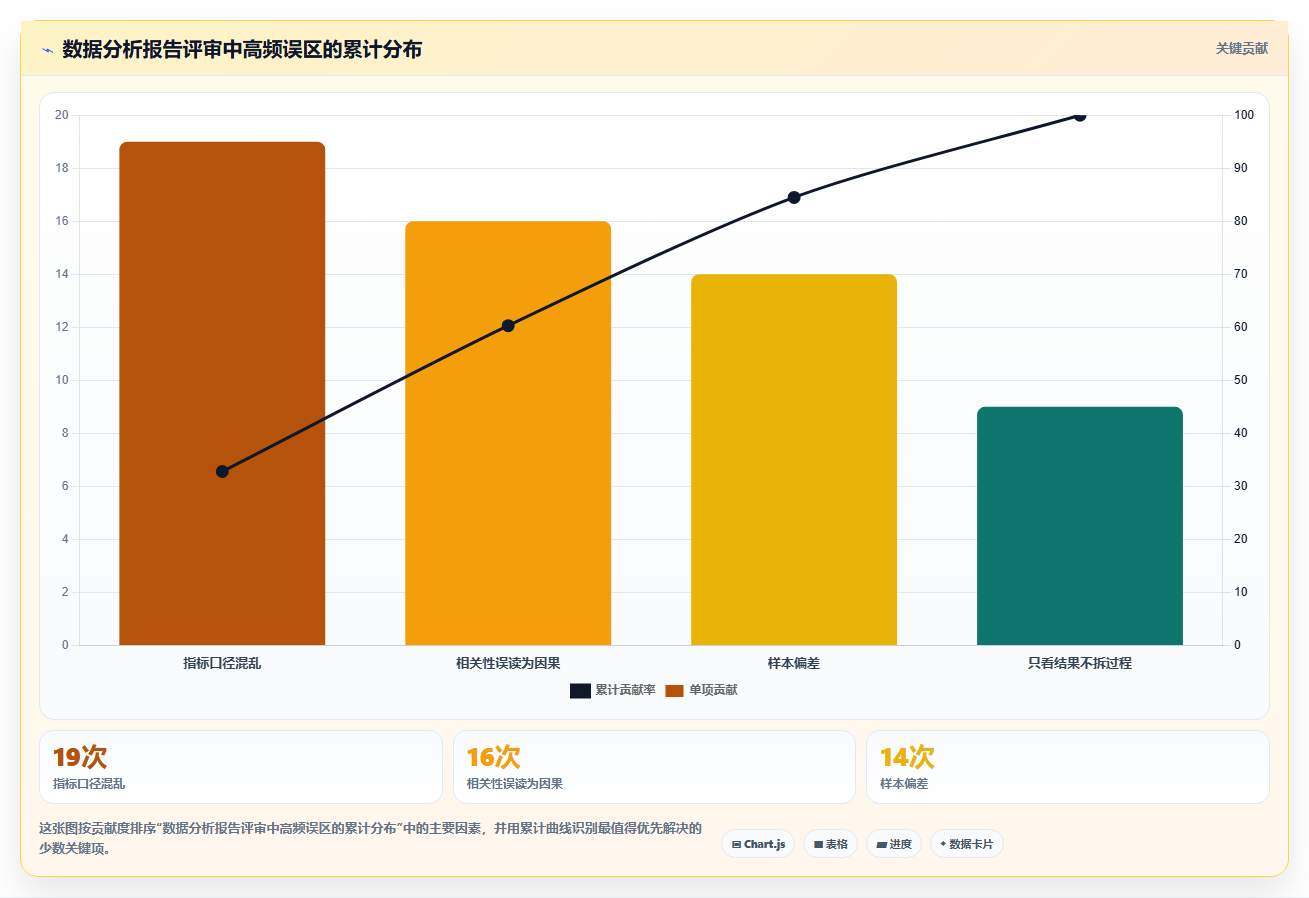1309x898 pixels.
Task: Click the Chart.js tag chip
Action: (x=758, y=844)
